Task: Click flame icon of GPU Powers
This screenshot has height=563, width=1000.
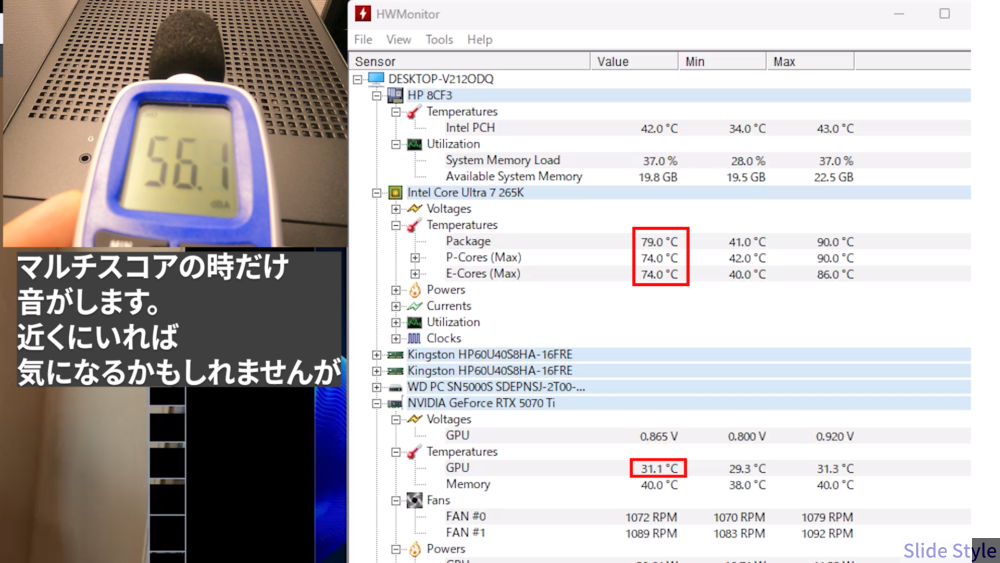Action: click(x=415, y=549)
